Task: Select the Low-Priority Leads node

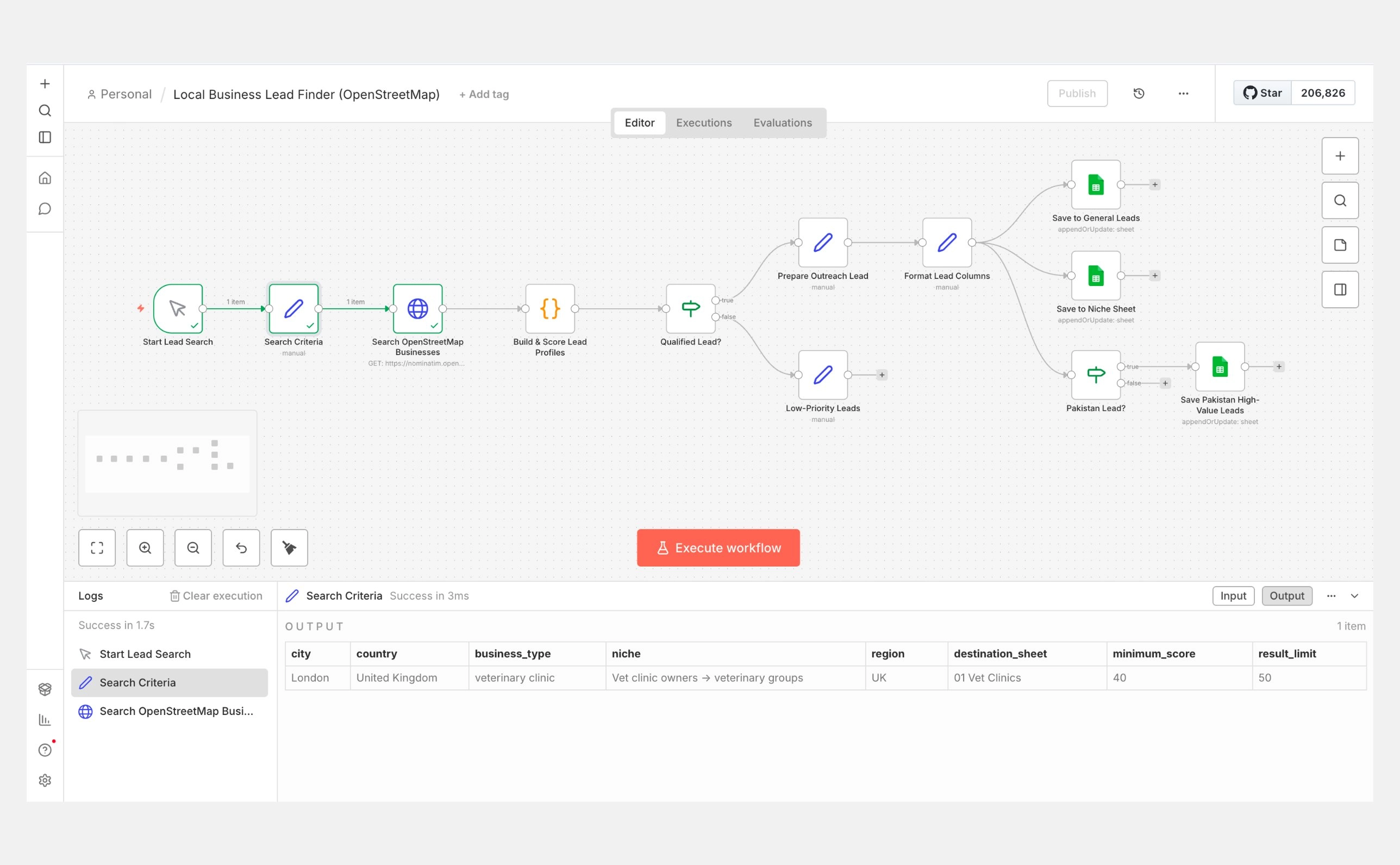Action: 822,375
